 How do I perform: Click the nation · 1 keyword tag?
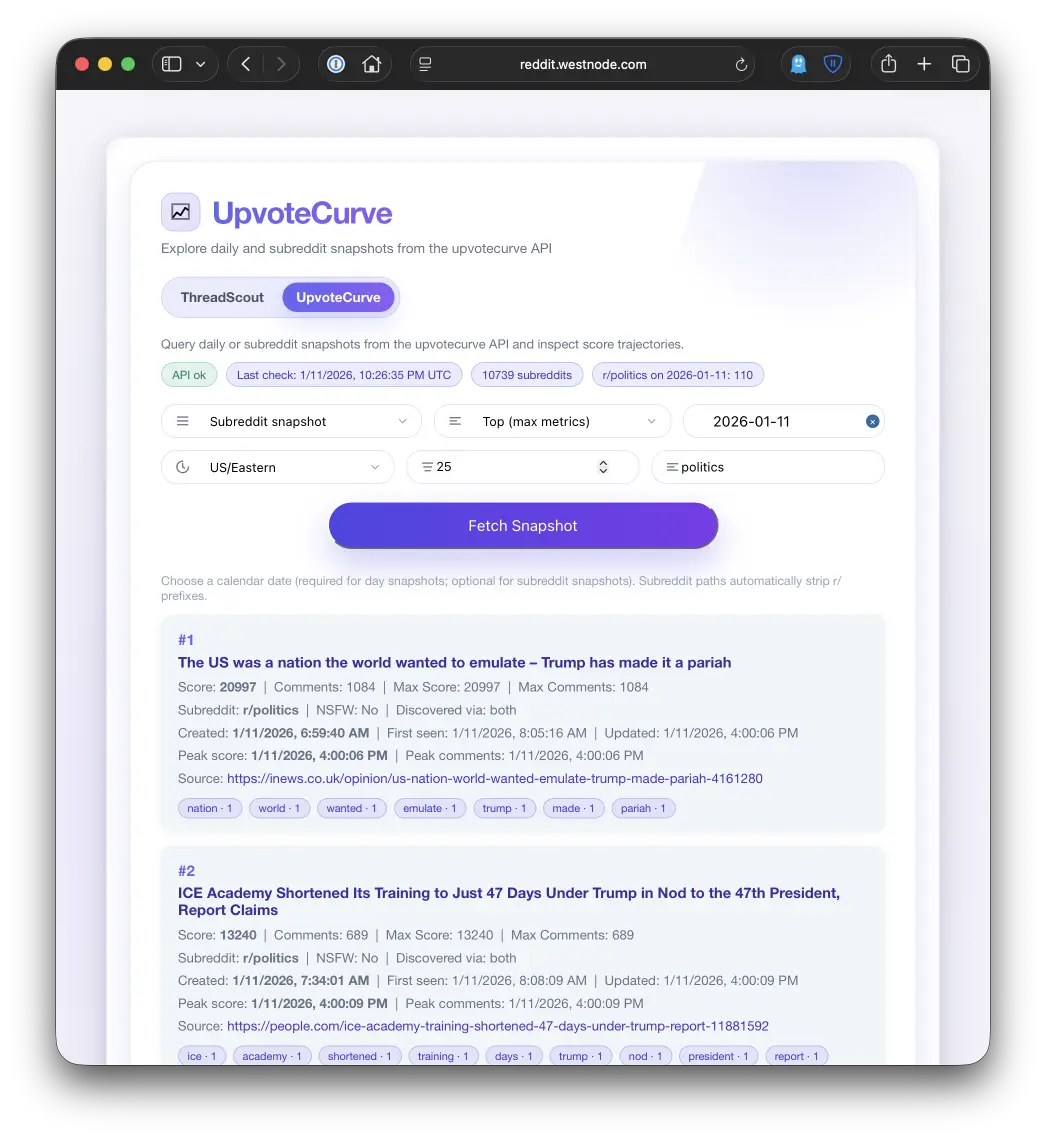210,808
